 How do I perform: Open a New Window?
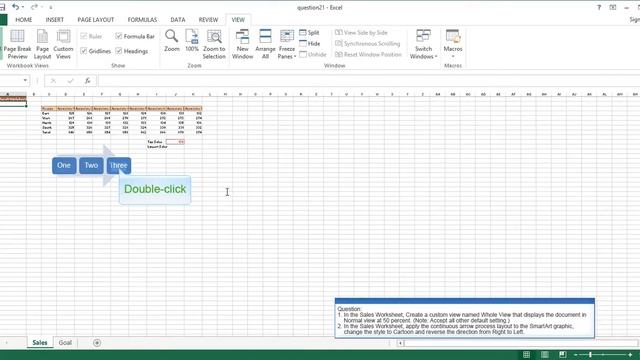pyautogui.click(x=242, y=44)
